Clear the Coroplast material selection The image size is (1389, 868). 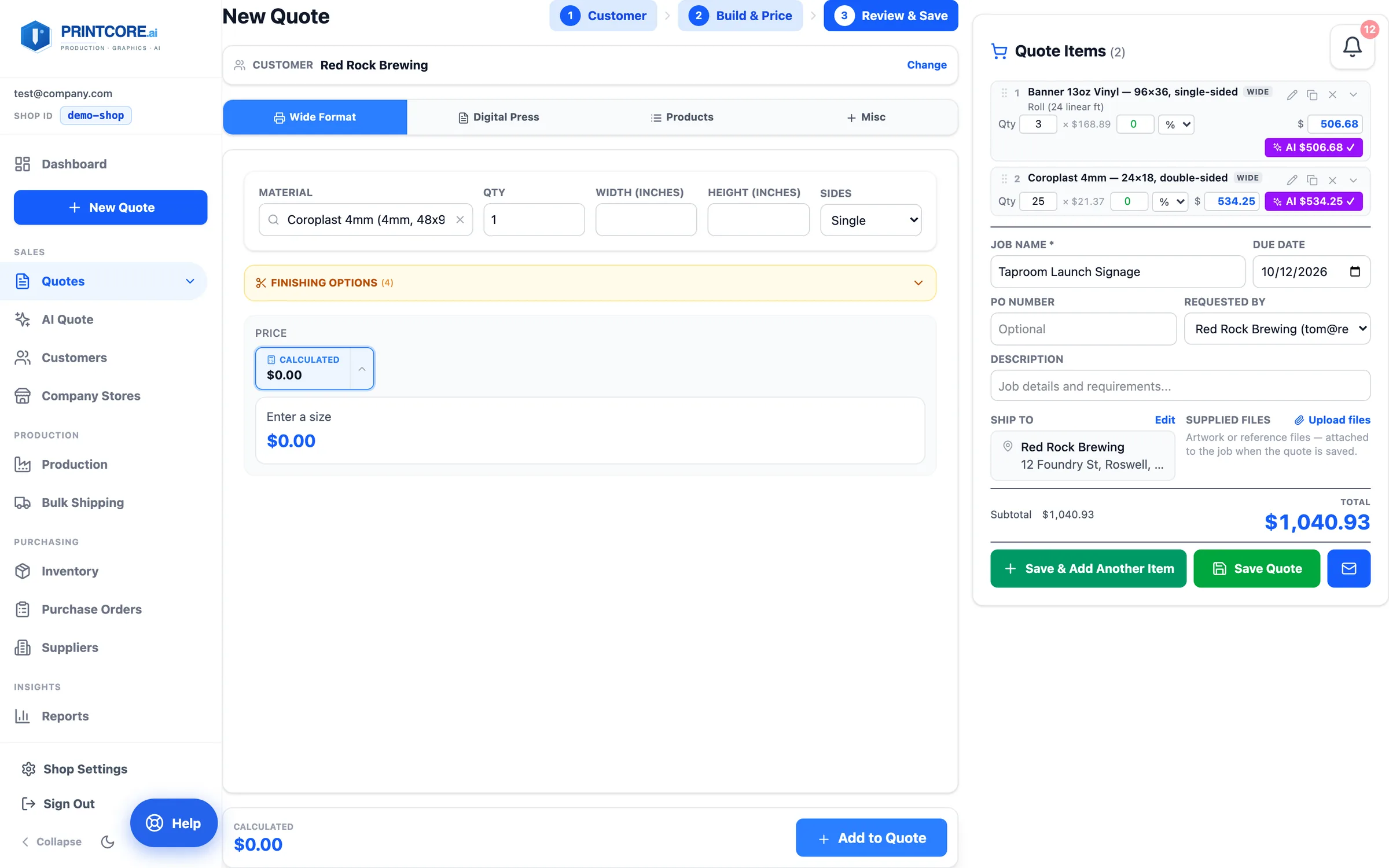click(460, 220)
